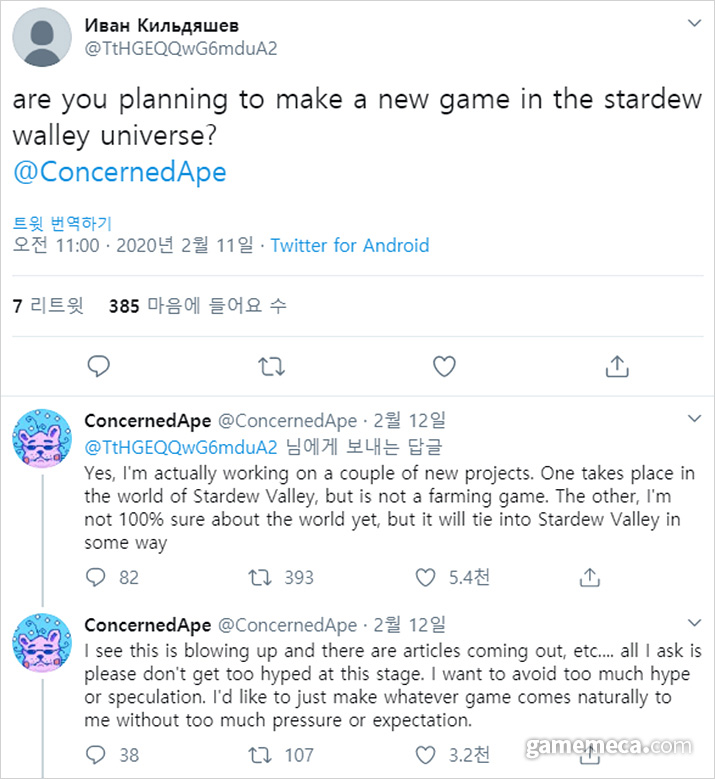This screenshot has height=779, width=715.
Task: Like the reply with 5.4천 hearts
Action: click(x=426, y=577)
